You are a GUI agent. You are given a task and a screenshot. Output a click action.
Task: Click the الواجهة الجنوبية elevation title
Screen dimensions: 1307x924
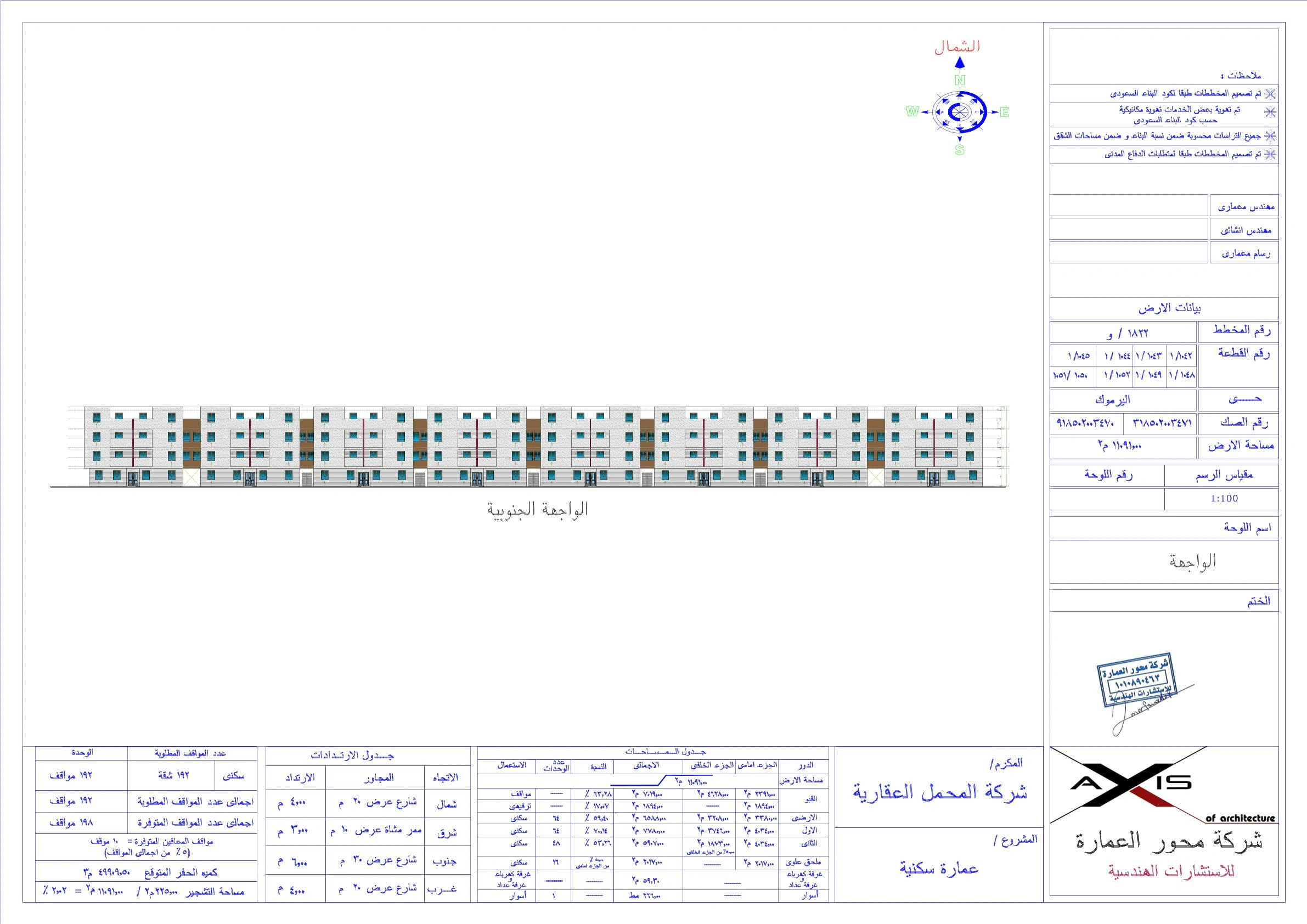[537, 510]
